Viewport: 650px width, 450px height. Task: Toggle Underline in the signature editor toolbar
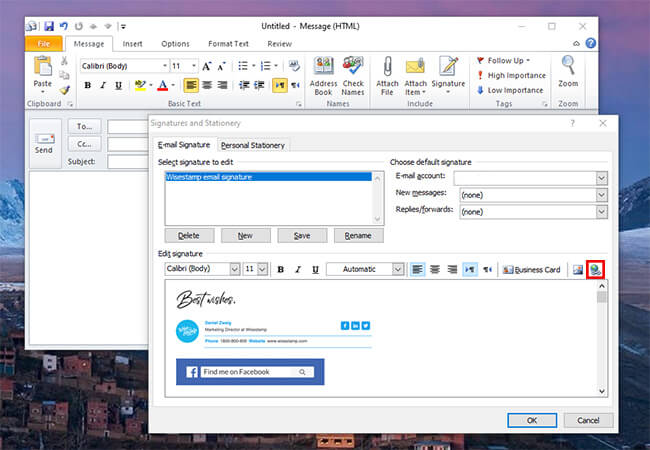pos(315,269)
